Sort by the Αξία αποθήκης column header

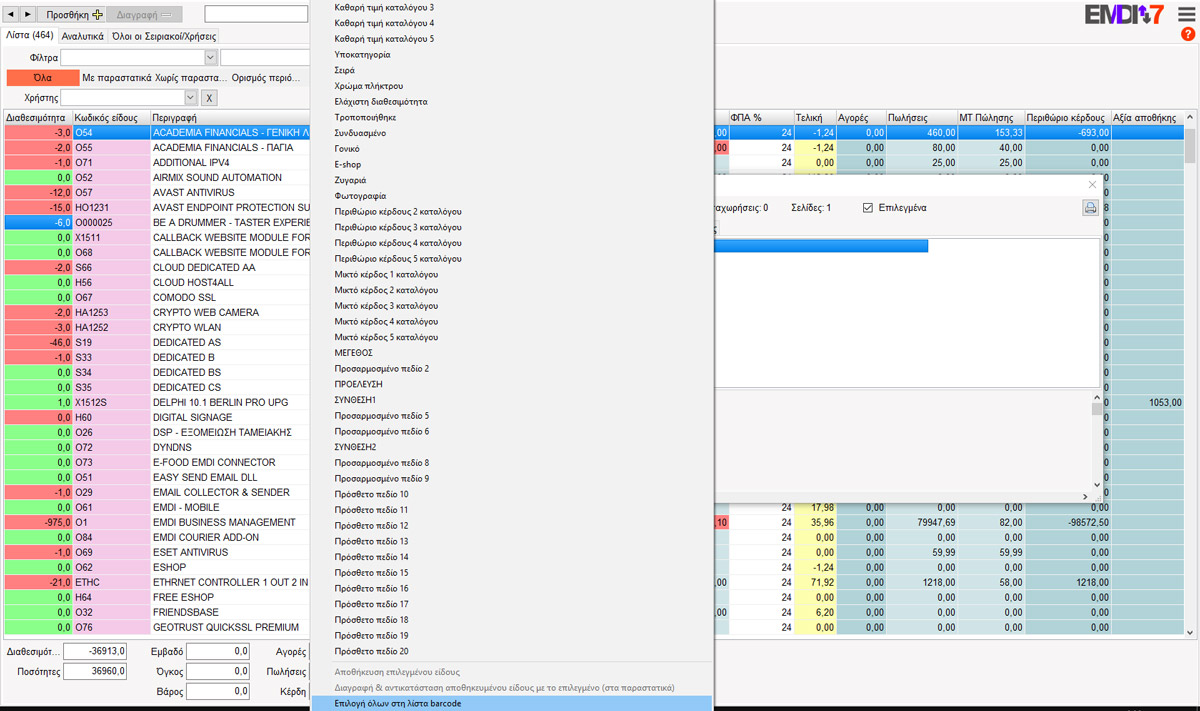(1147, 118)
